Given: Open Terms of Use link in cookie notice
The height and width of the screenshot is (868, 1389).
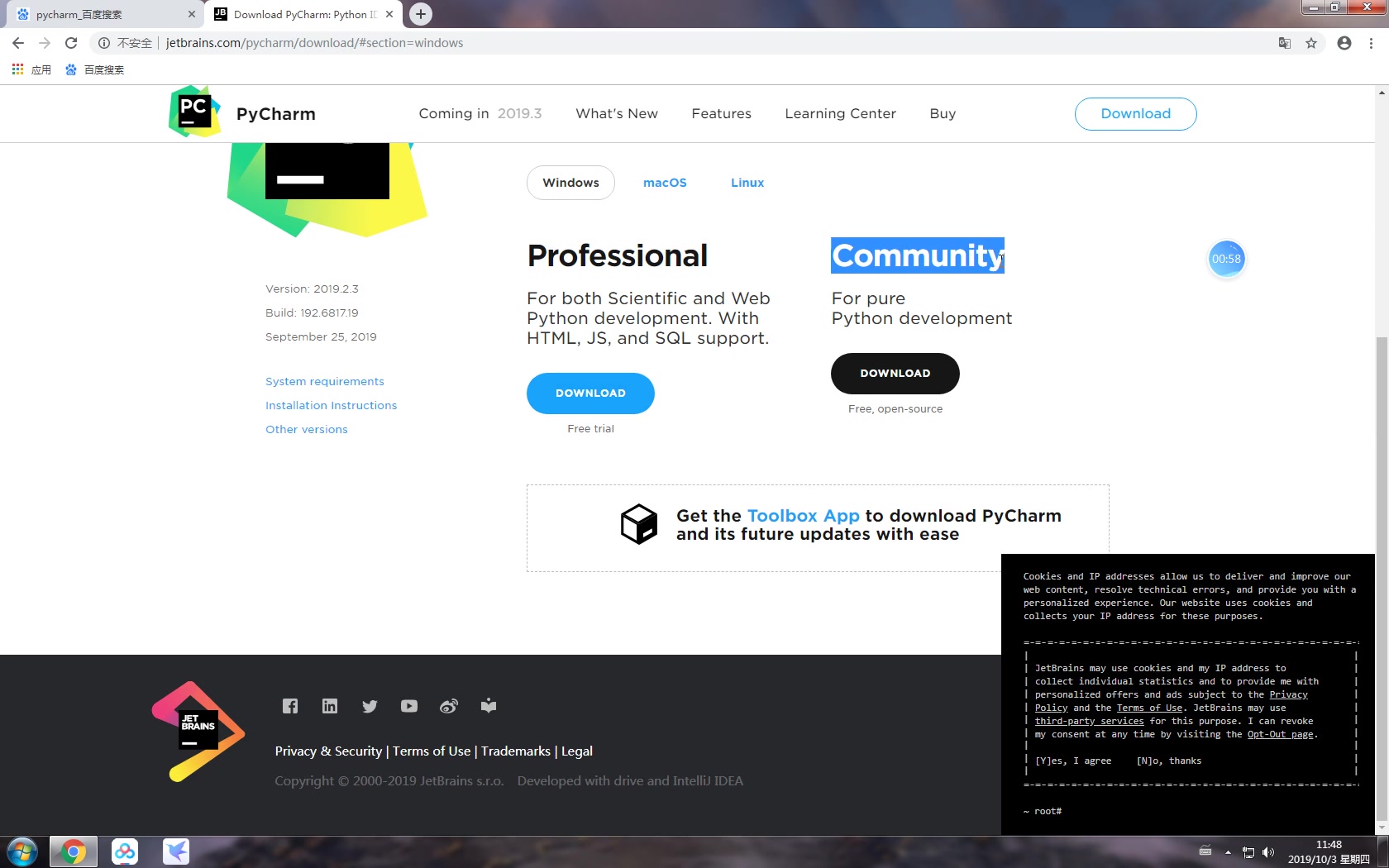Looking at the screenshot, I should pyautogui.click(x=1150, y=708).
